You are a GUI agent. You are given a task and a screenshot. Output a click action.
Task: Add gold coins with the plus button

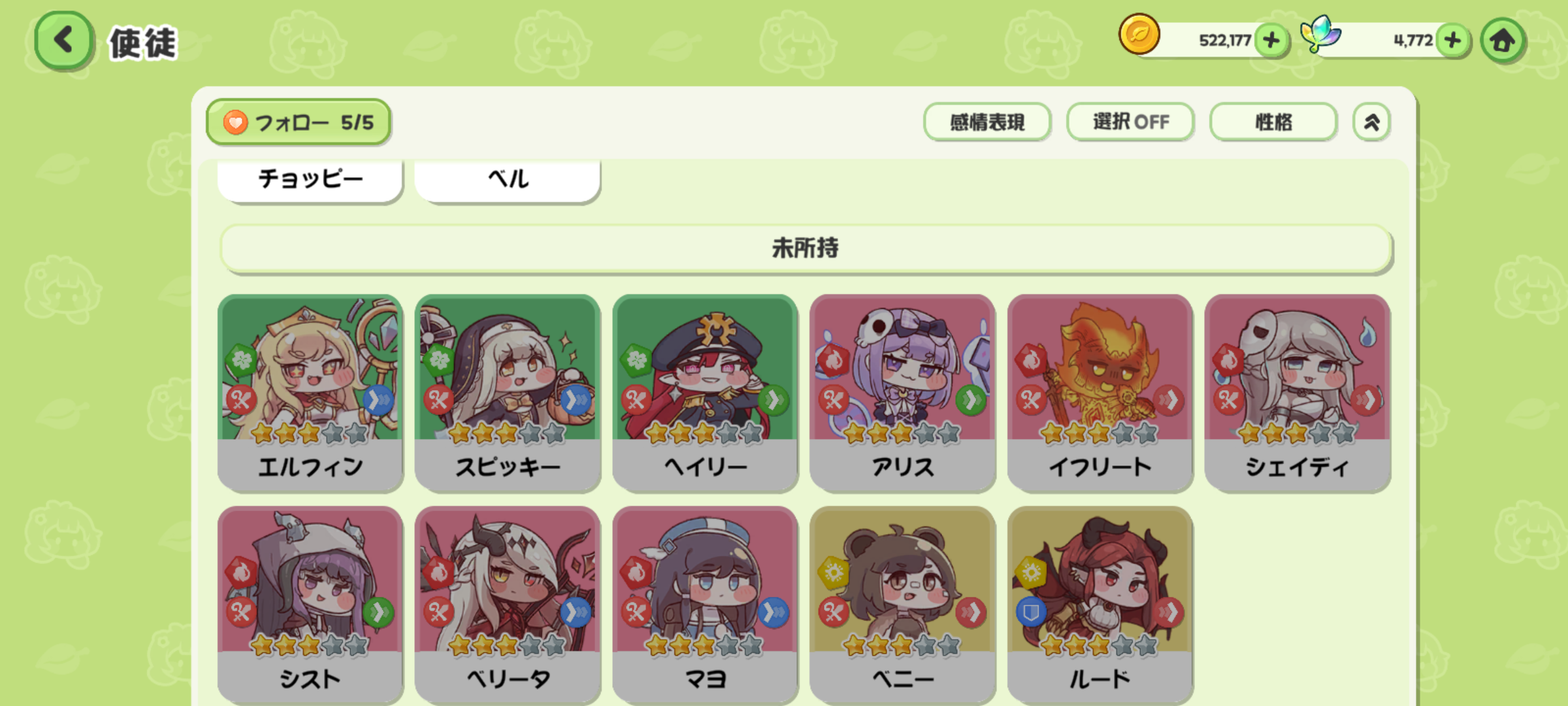tap(1271, 41)
